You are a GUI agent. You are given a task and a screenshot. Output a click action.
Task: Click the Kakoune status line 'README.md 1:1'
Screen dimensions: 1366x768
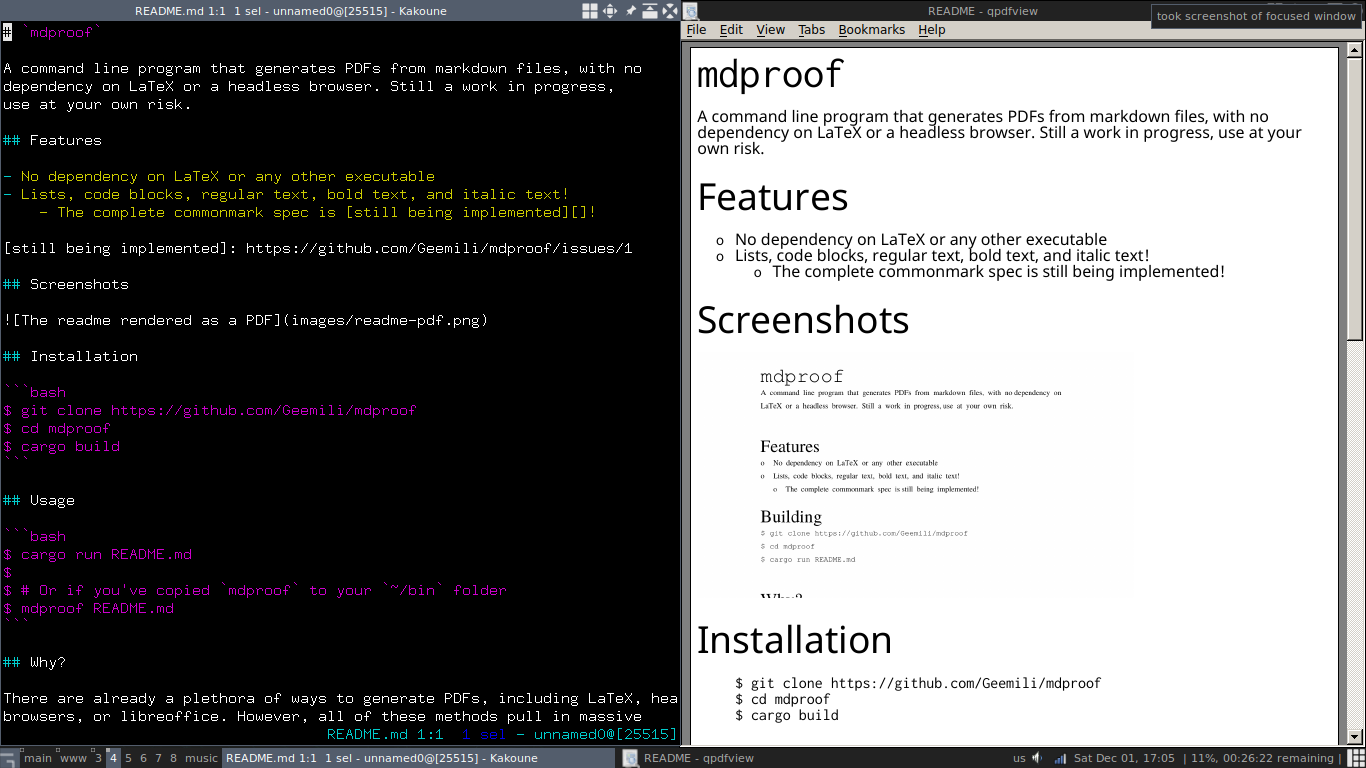point(385,735)
